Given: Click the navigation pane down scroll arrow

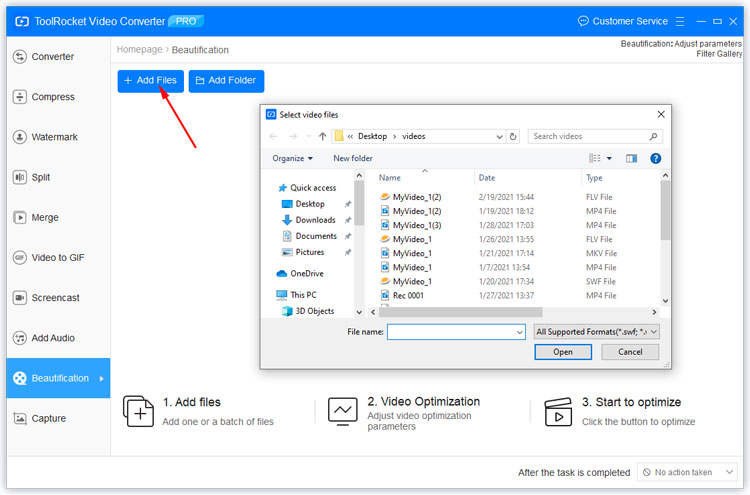Looking at the screenshot, I should point(359,312).
